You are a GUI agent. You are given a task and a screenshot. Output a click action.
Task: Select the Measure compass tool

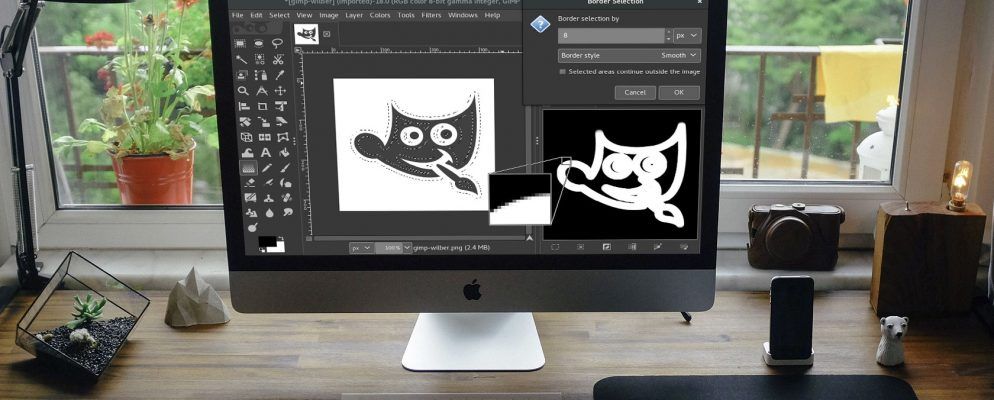(261, 91)
